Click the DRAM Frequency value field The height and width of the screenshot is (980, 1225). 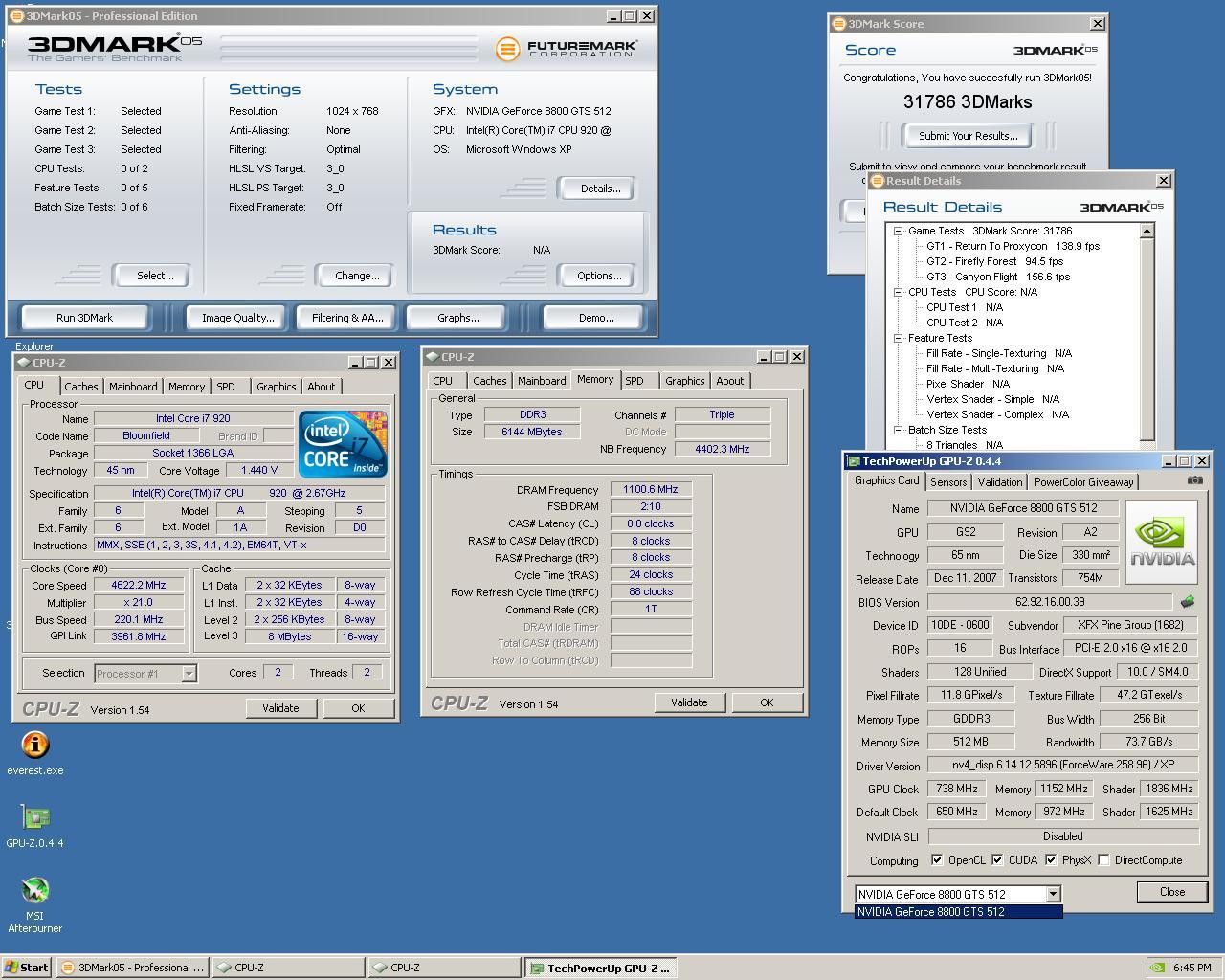coord(651,489)
